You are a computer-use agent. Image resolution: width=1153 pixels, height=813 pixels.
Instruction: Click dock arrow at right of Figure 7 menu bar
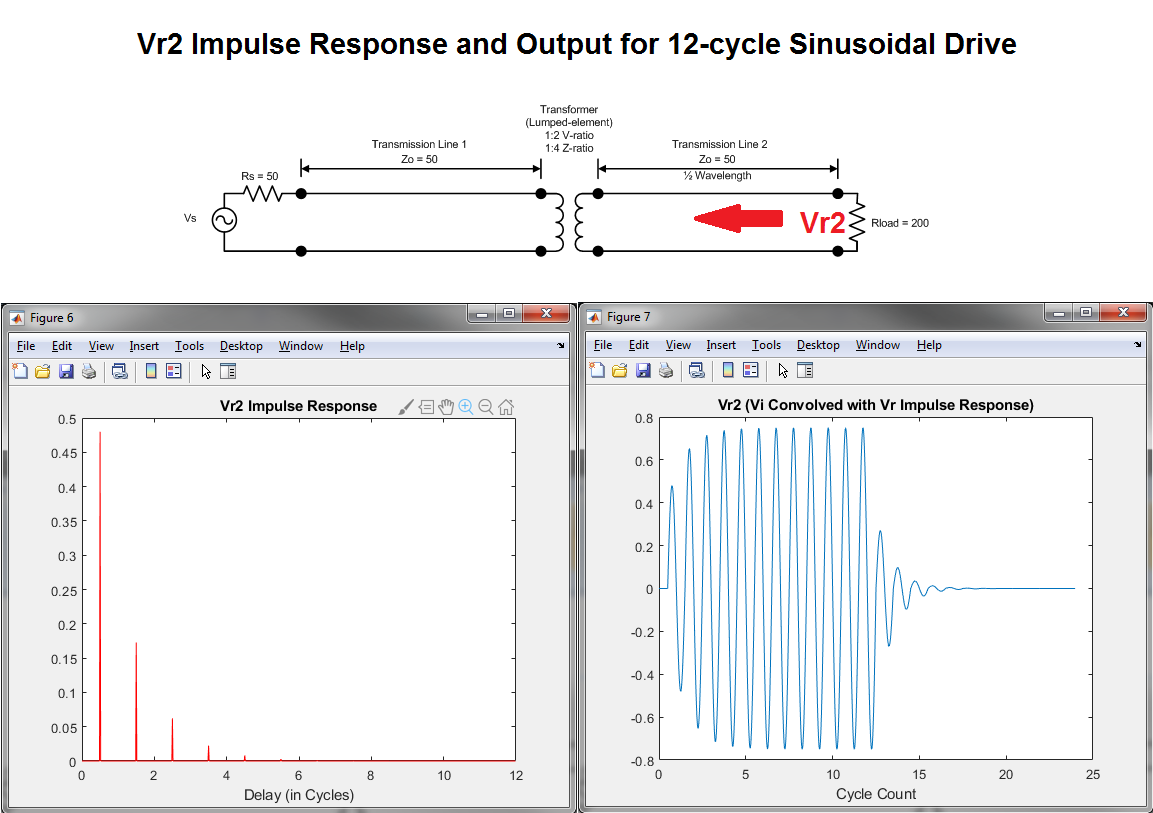coord(1138,345)
